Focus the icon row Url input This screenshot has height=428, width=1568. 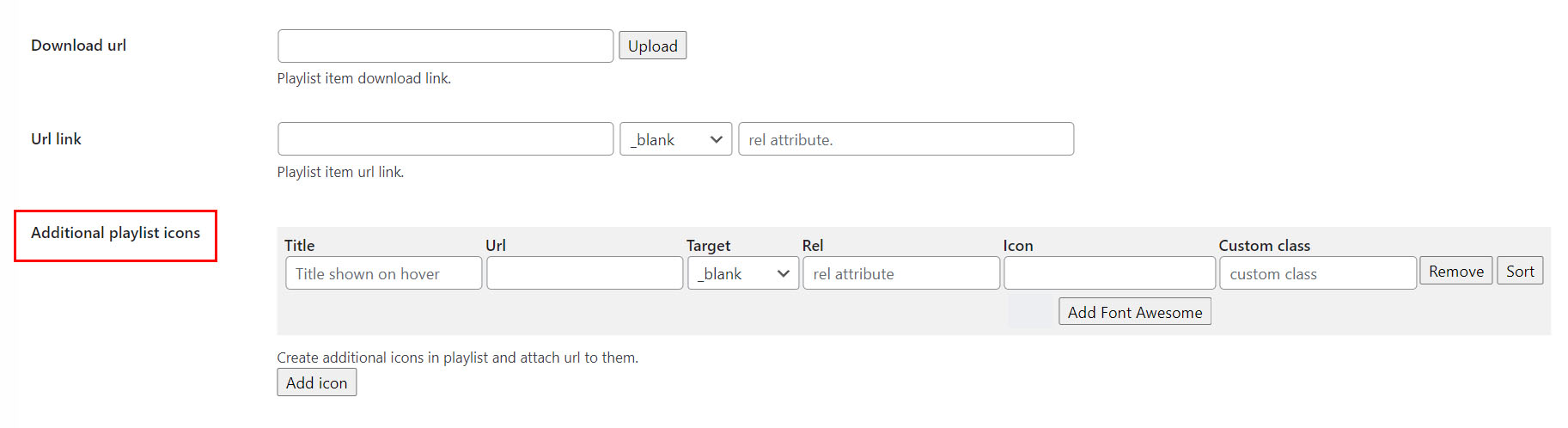coord(584,273)
